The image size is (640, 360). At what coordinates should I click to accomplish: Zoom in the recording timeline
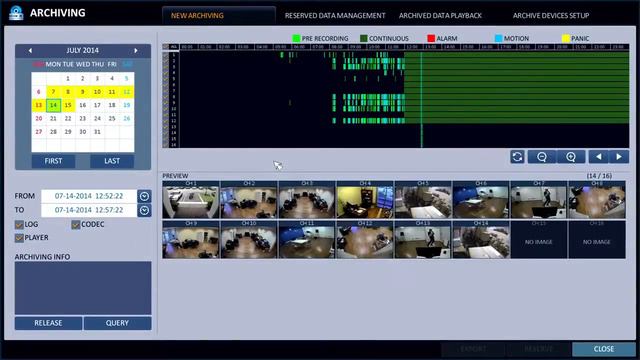click(571, 157)
